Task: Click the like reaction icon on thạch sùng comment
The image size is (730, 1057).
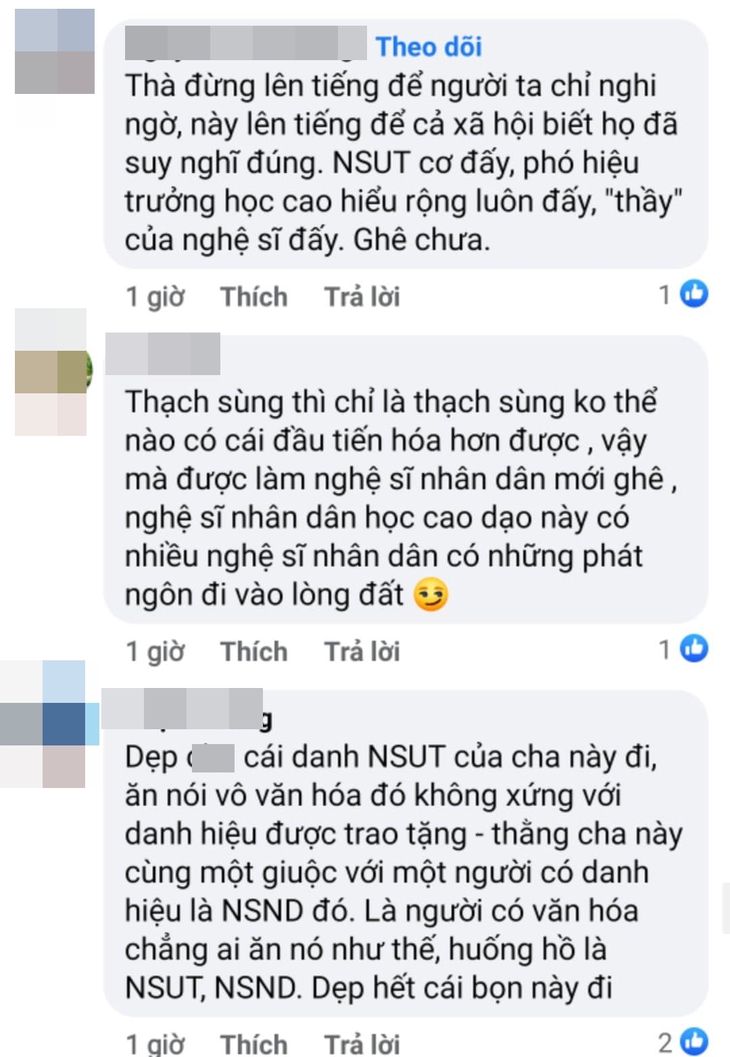Action: pyautogui.click(x=694, y=648)
